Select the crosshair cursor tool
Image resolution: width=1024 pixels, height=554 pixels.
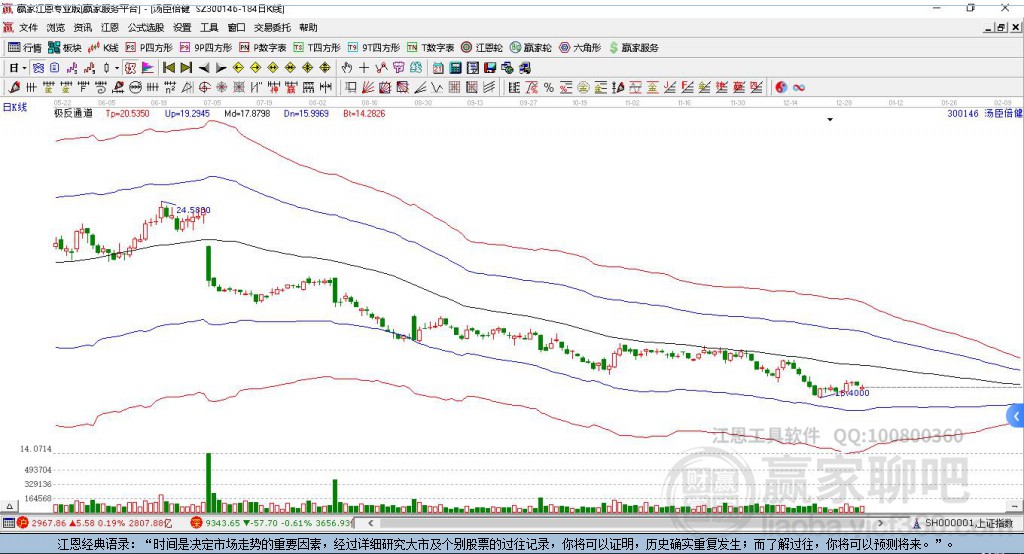[x=364, y=68]
